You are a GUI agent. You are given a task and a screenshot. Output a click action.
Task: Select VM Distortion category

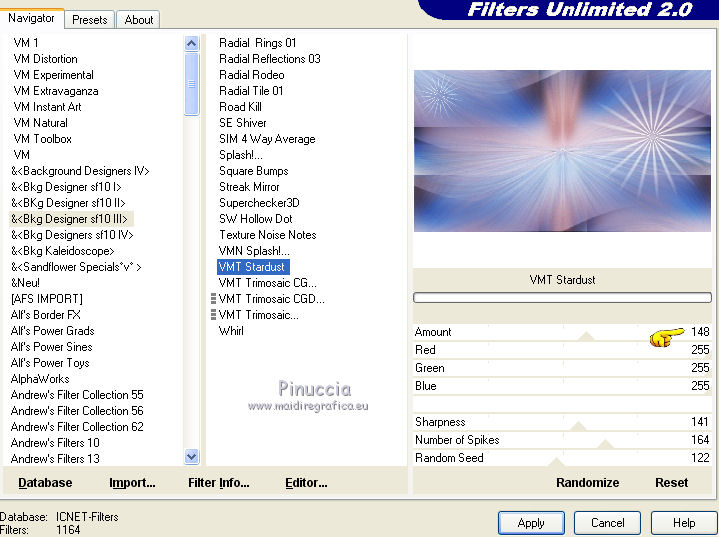45,59
